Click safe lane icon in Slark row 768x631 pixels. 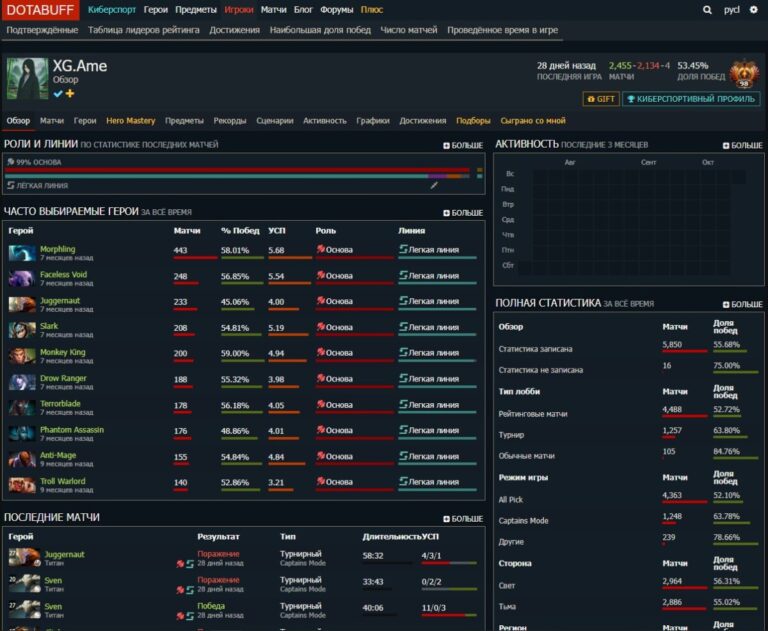[x=403, y=327]
